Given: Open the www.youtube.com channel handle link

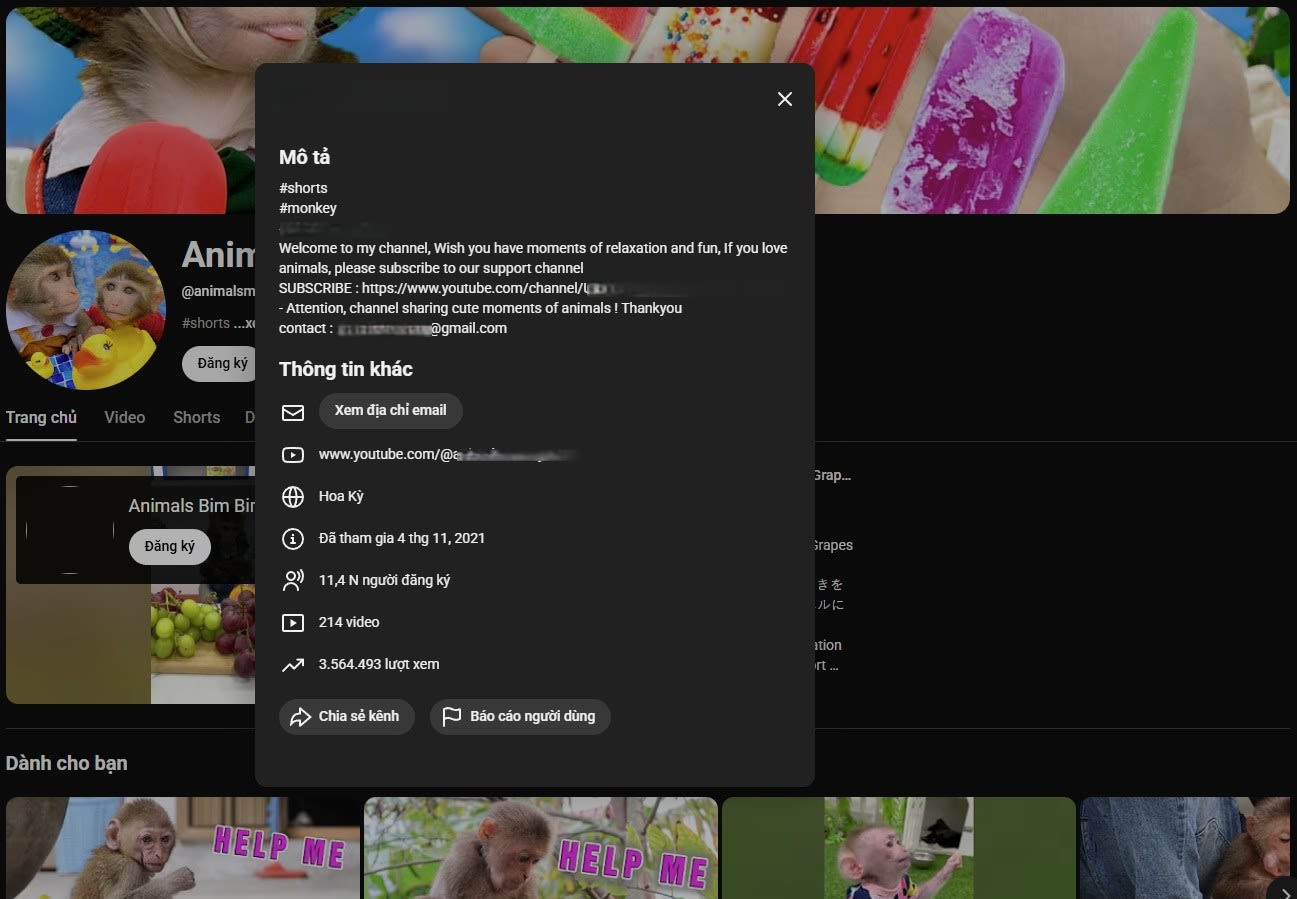Looking at the screenshot, I should pyautogui.click(x=448, y=454).
